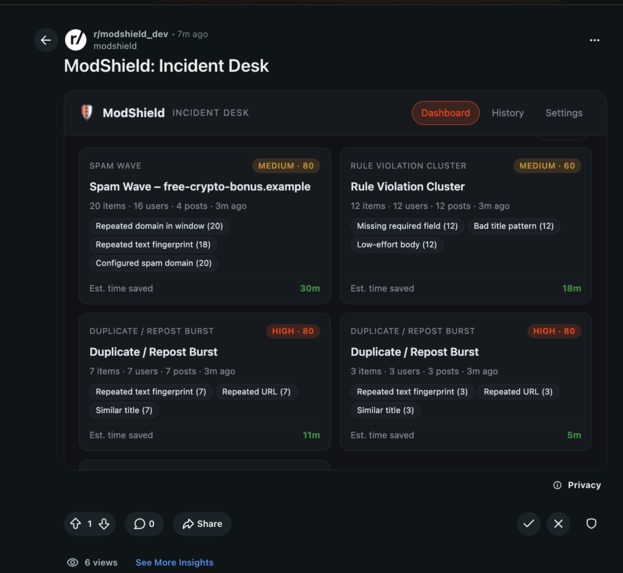623x573 pixels.
Task: Downvote the ModShield post
Action: tap(104, 524)
